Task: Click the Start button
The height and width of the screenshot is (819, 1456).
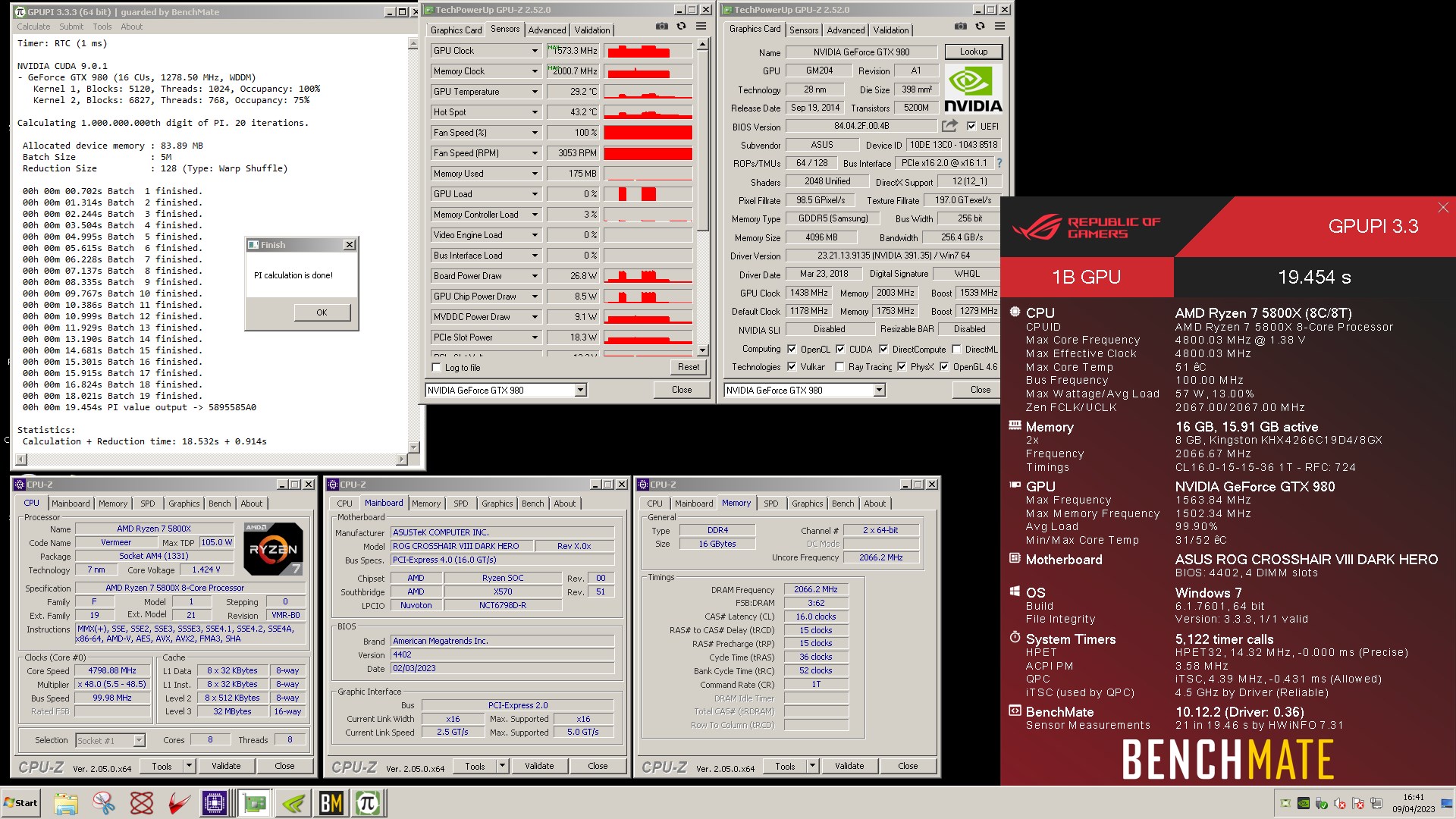Action: click(x=21, y=803)
